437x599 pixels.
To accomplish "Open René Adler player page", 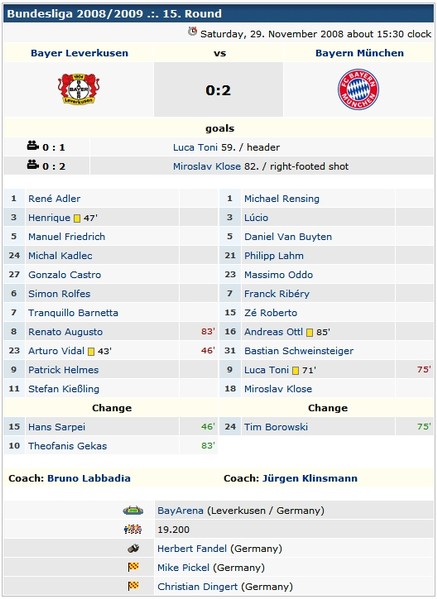I will 54,199.
